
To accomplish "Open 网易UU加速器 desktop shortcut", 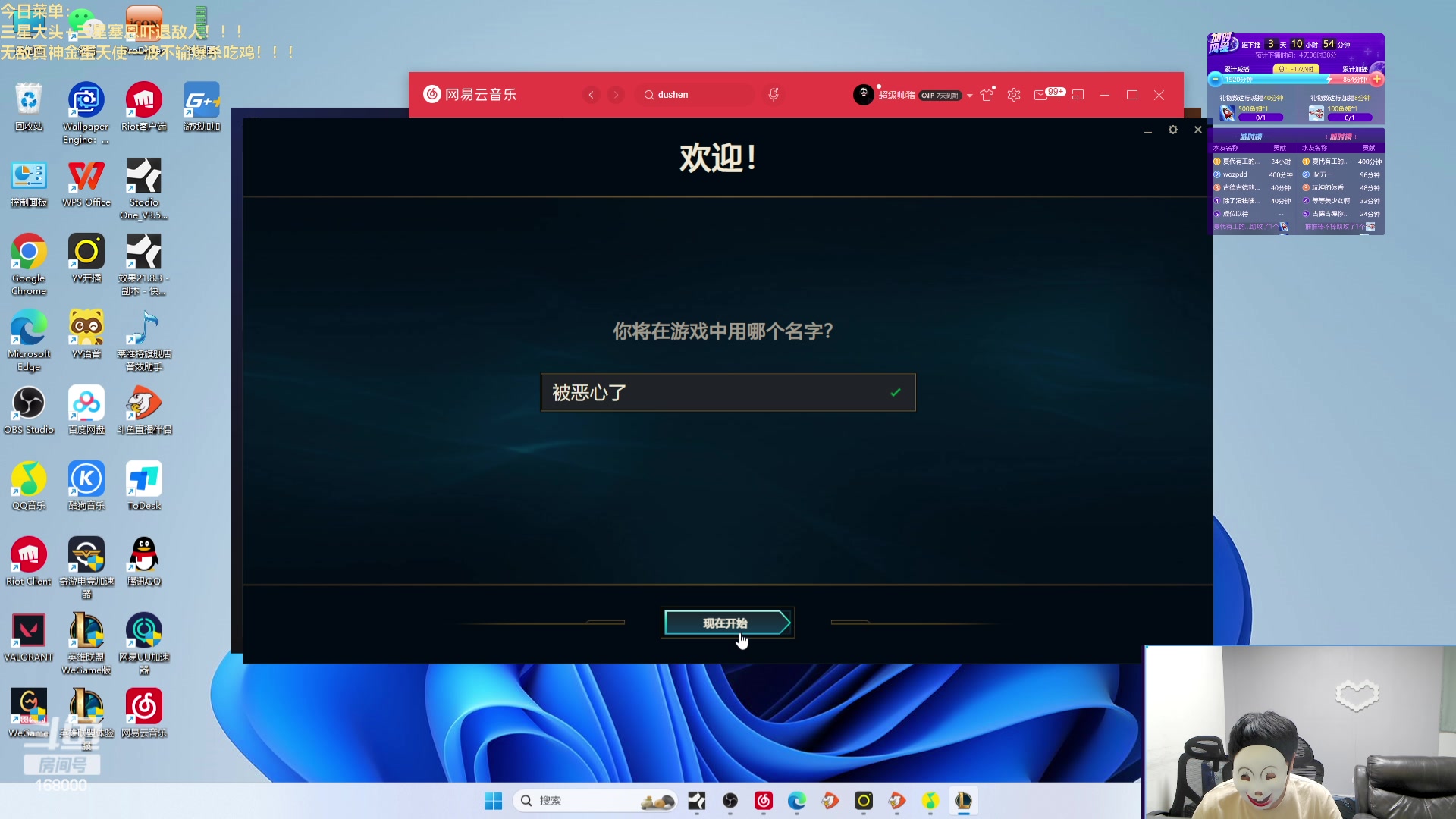I will 143,644.
